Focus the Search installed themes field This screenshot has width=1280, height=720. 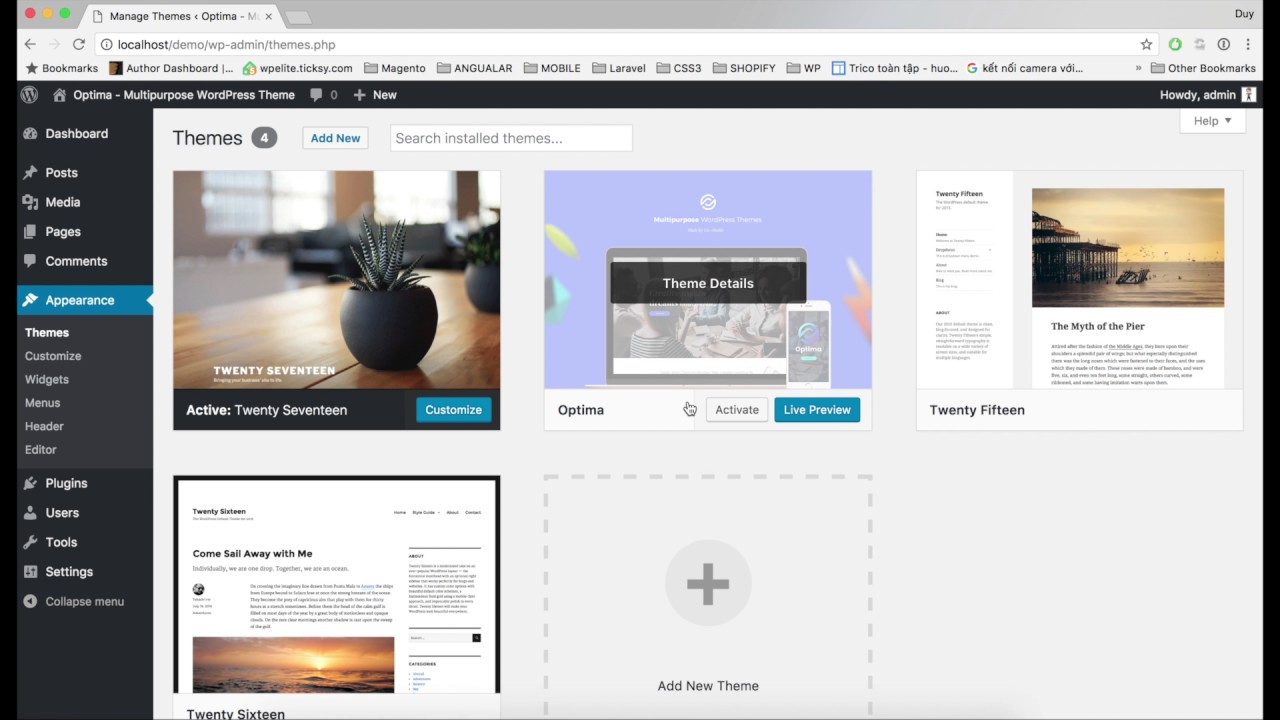(x=511, y=138)
